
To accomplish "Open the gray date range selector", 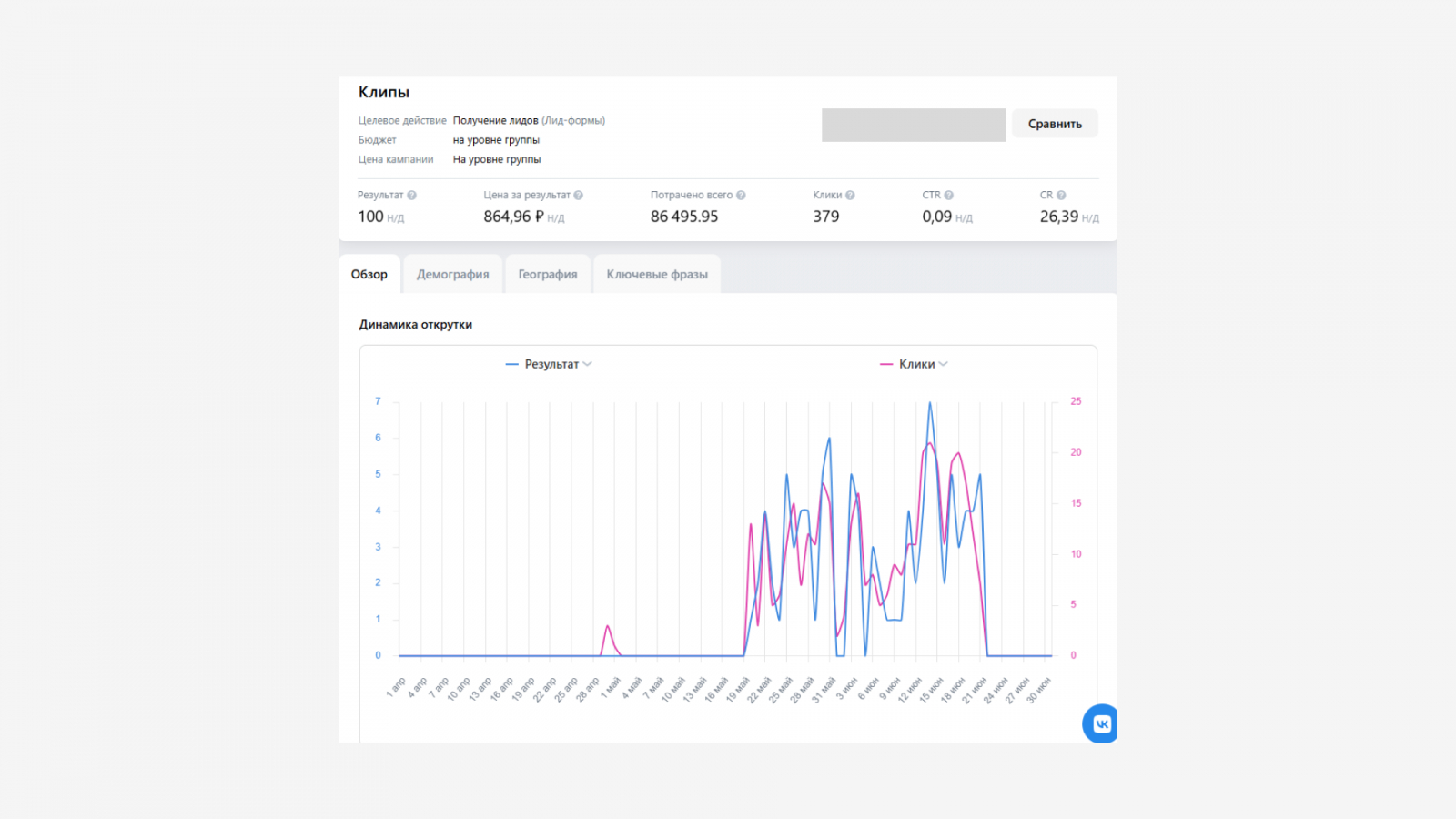I will click(914, 125).
